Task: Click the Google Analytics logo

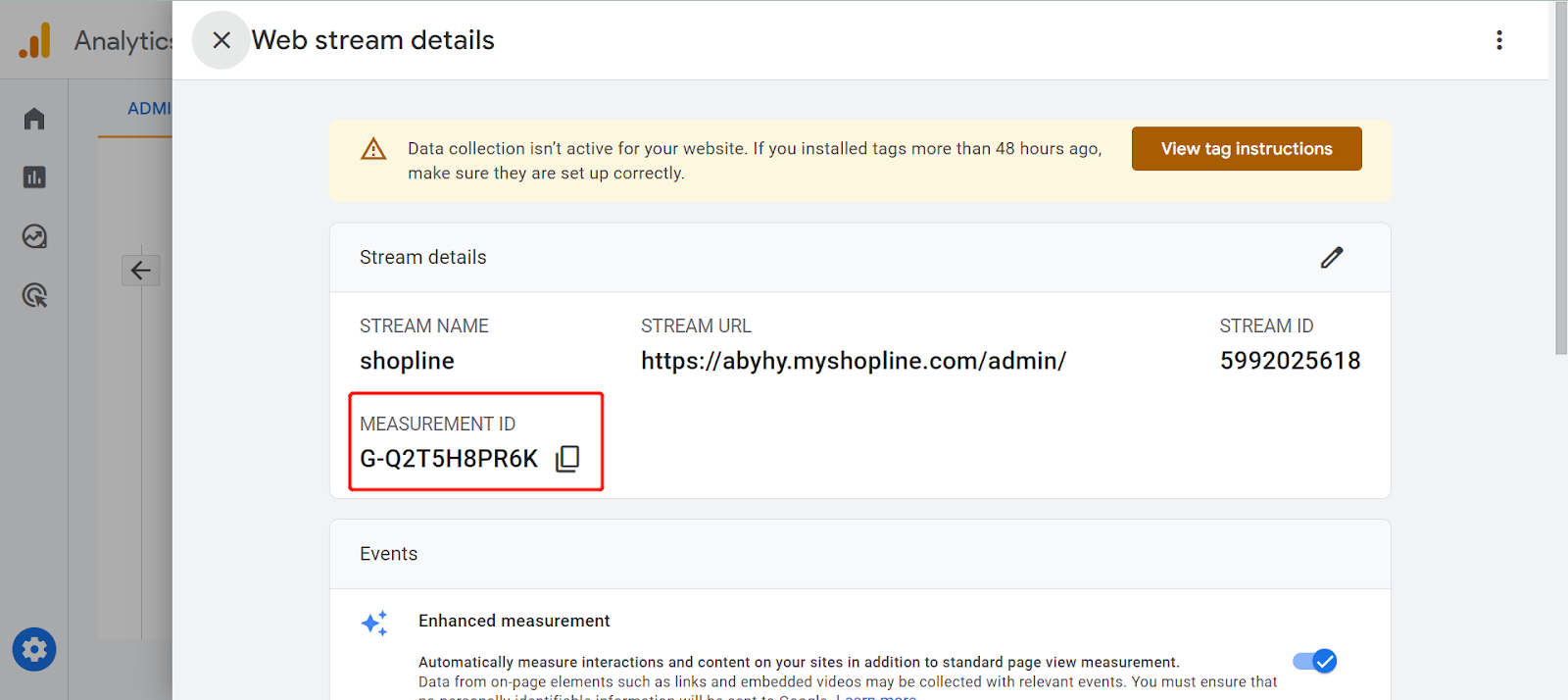Action: coord(35,41)
